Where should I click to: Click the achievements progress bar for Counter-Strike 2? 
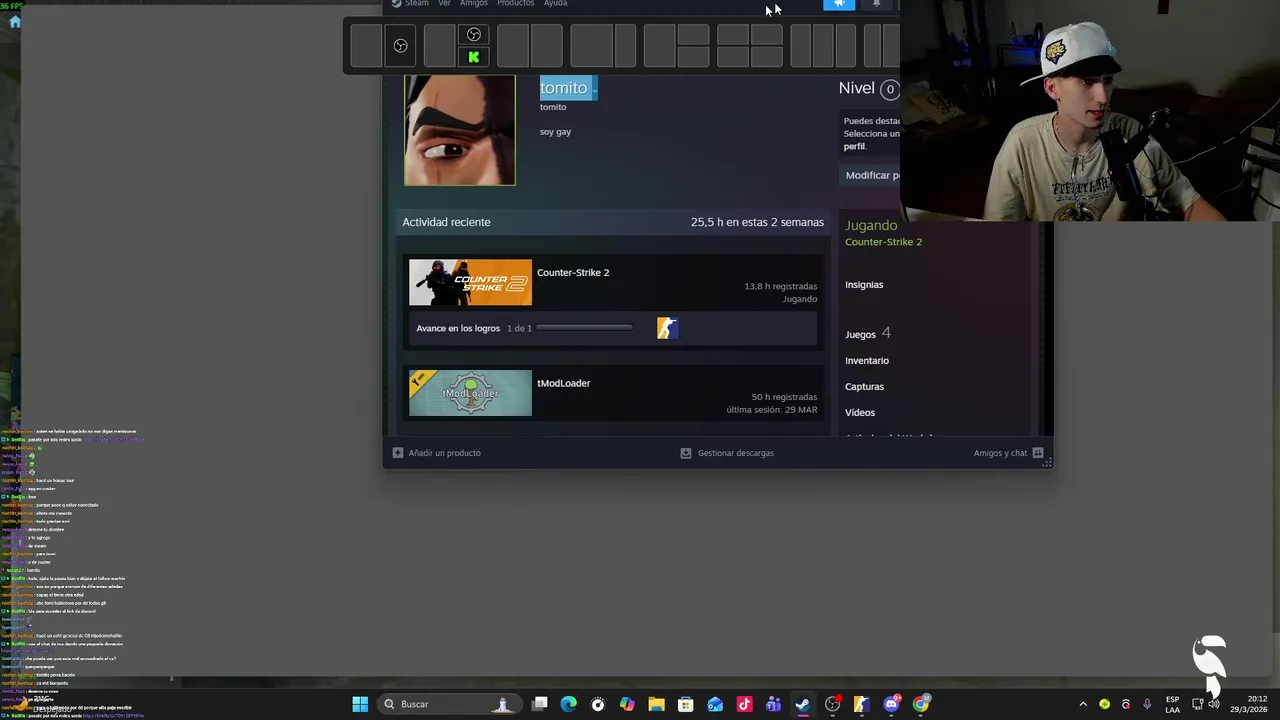click(584, 328)
